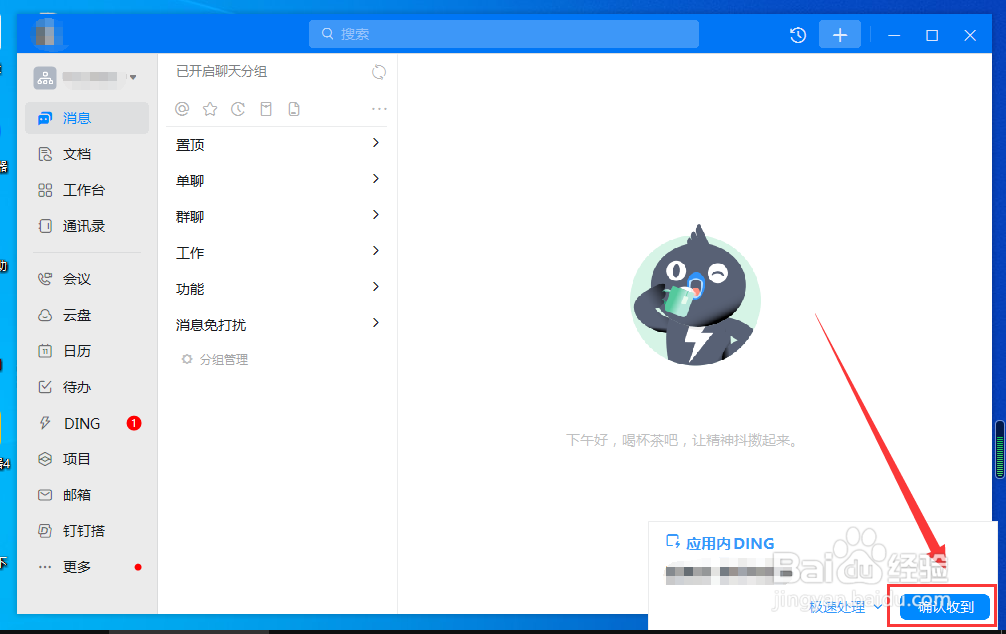The height and width of the screenshot is (634, 1006).
Task: Click the document filter icon in chat list
Action: pyautogui.click(x=294, y=109)
